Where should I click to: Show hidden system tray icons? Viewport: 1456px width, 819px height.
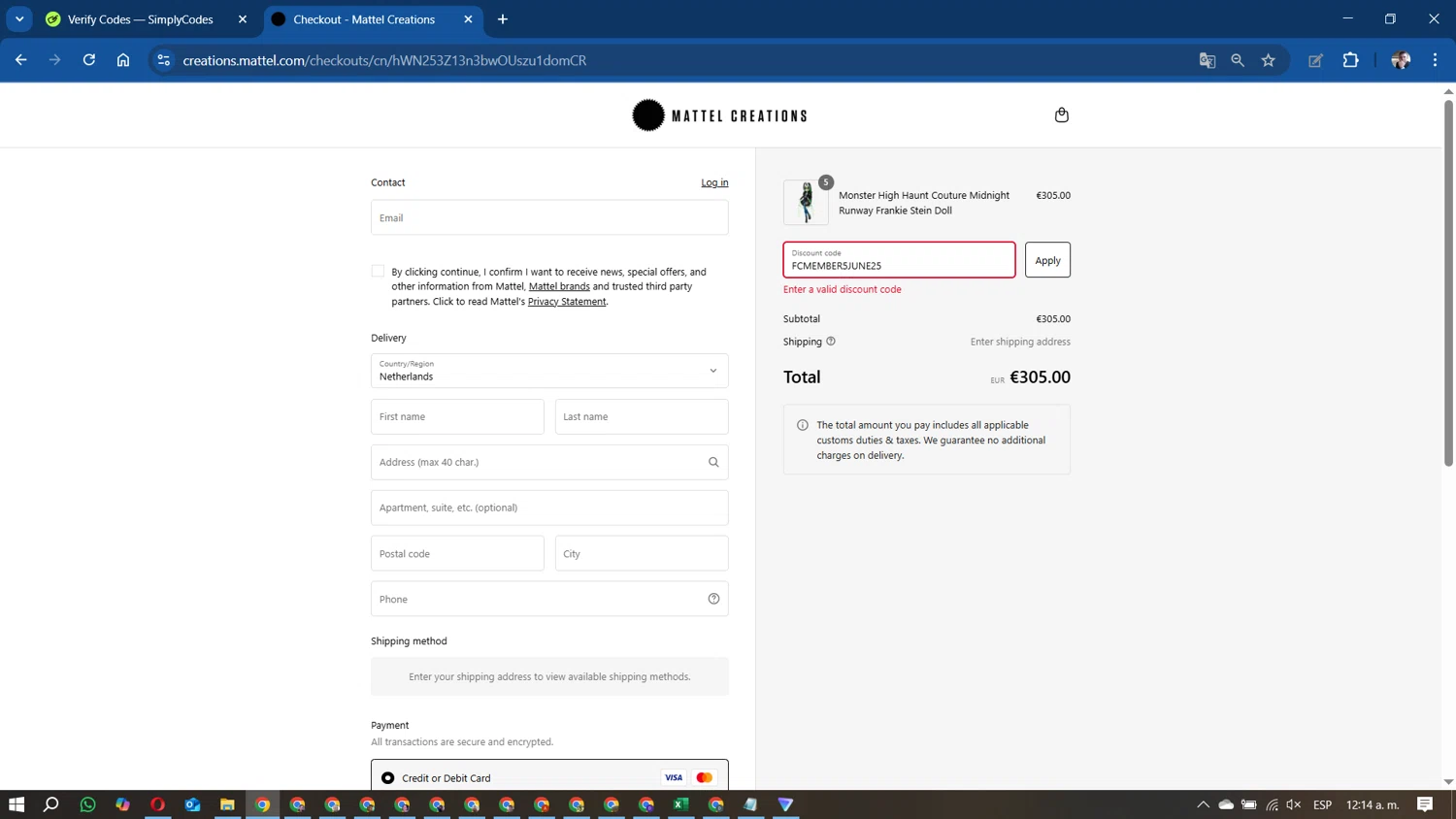click(x=1203, y=804)
